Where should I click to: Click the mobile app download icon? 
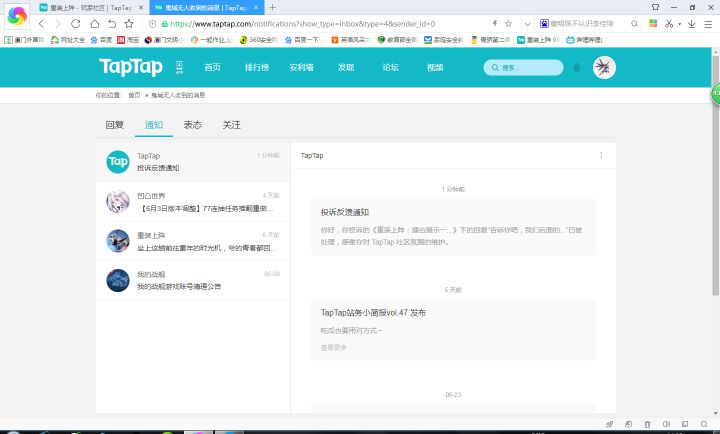click(x=180, y=67)
